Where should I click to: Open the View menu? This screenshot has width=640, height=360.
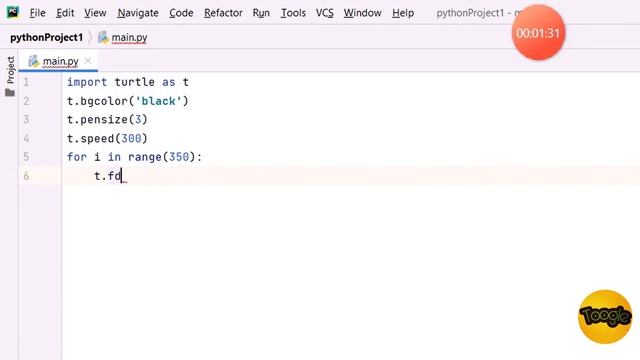point(95,13)
